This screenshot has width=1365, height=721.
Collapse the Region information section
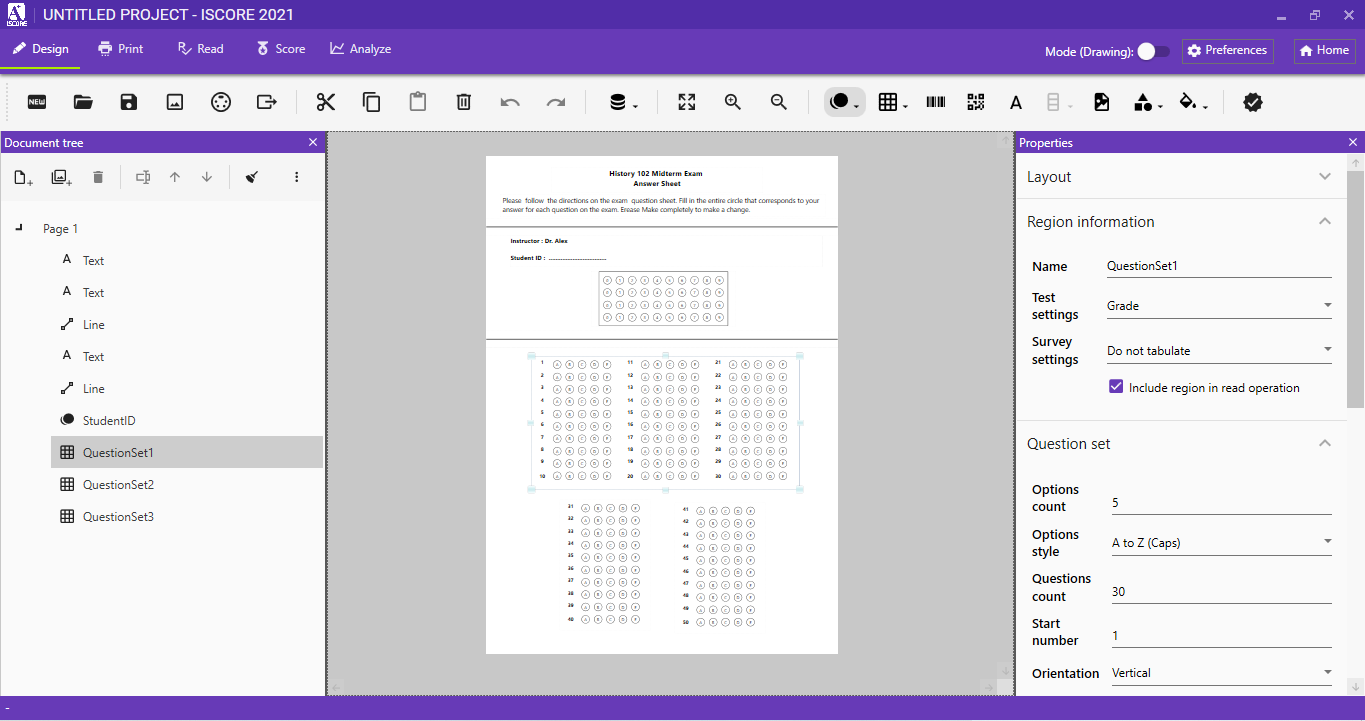pyautogui.click(x=1325, y=222)
